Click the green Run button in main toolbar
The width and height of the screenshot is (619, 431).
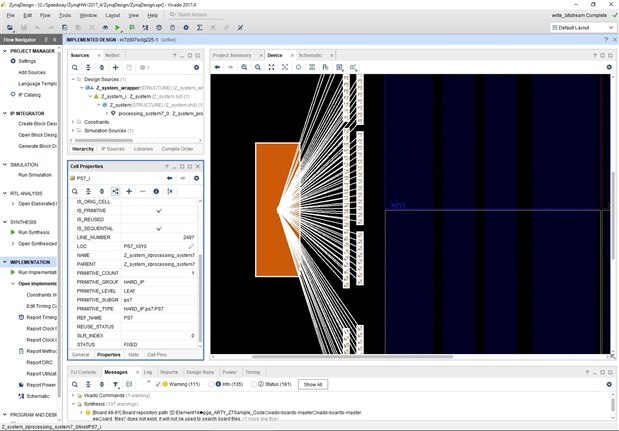(x=118, y=28)
